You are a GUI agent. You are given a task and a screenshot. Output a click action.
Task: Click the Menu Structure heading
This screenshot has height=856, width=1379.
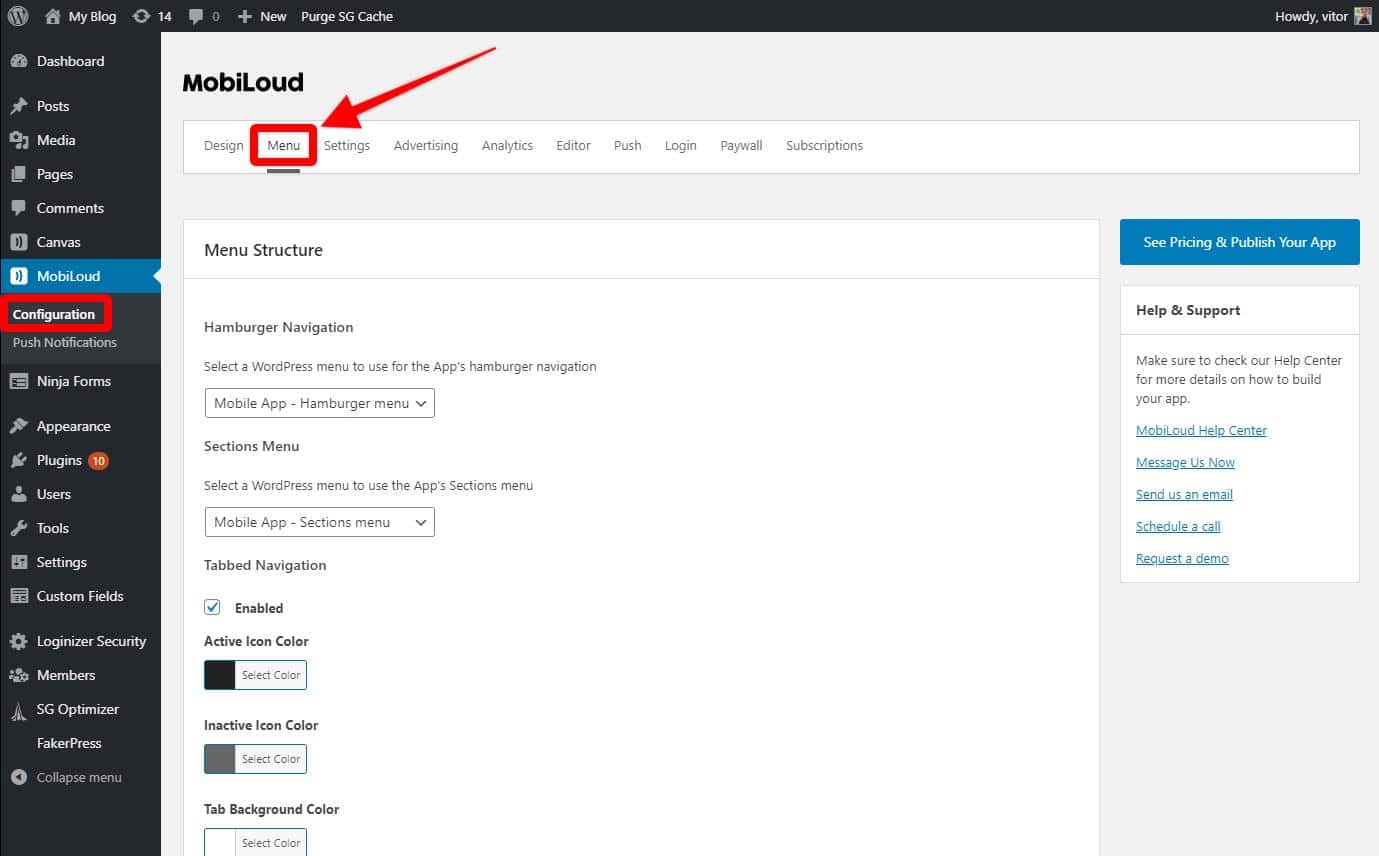(x=263, y=250)
